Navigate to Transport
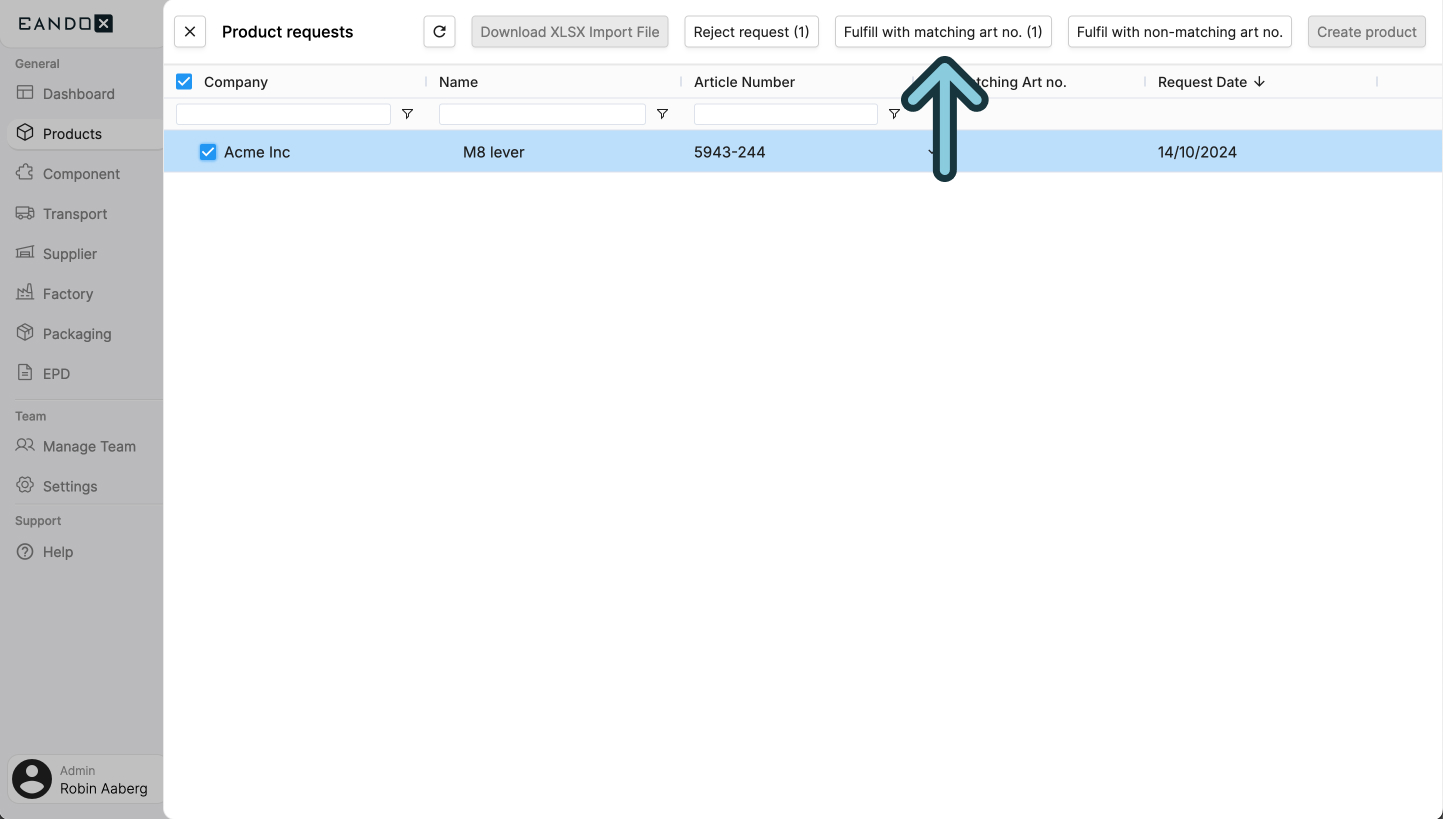Viewport: 1443px width, 819px height. [75, 213]
